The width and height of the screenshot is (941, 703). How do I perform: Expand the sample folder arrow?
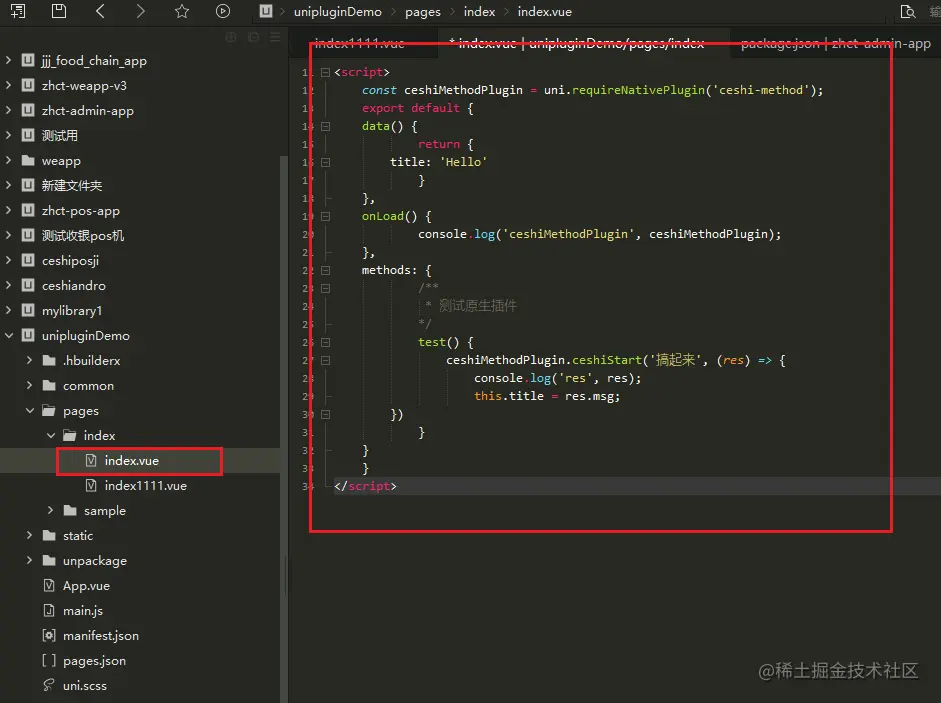[x=50, y=510]
